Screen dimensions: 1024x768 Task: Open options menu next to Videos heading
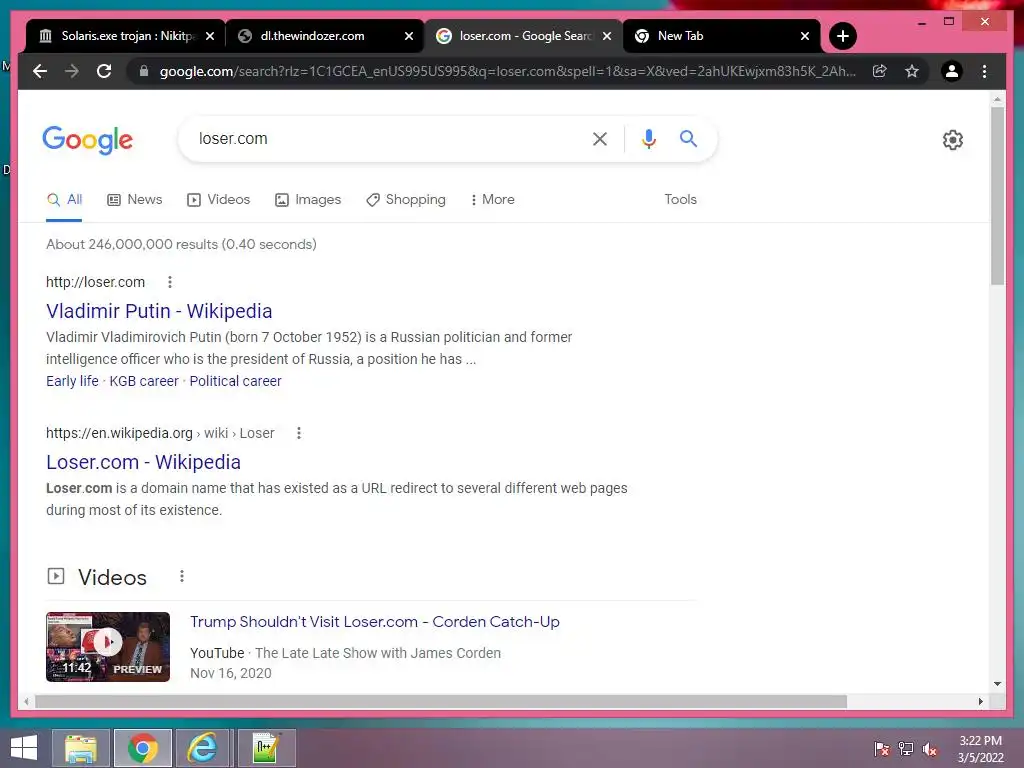click(x=182, y=576)
